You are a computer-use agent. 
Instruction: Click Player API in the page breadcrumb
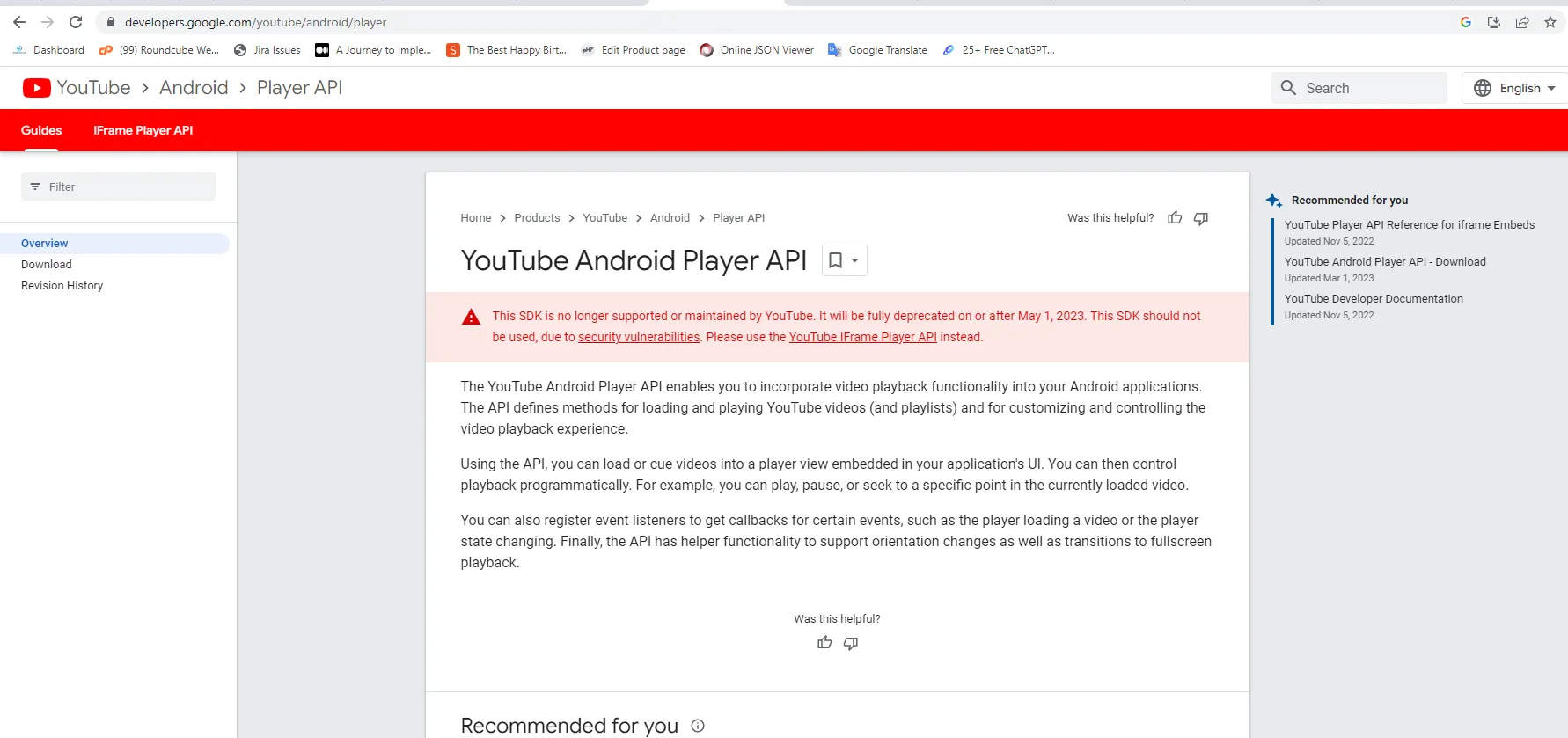738,218
